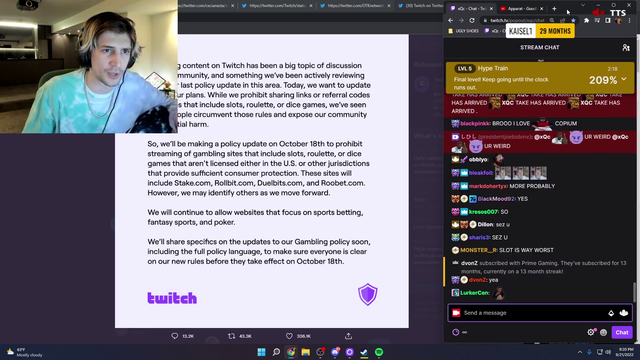Click the share page icon in address bar
640x360 pixels.
(563, 20)
